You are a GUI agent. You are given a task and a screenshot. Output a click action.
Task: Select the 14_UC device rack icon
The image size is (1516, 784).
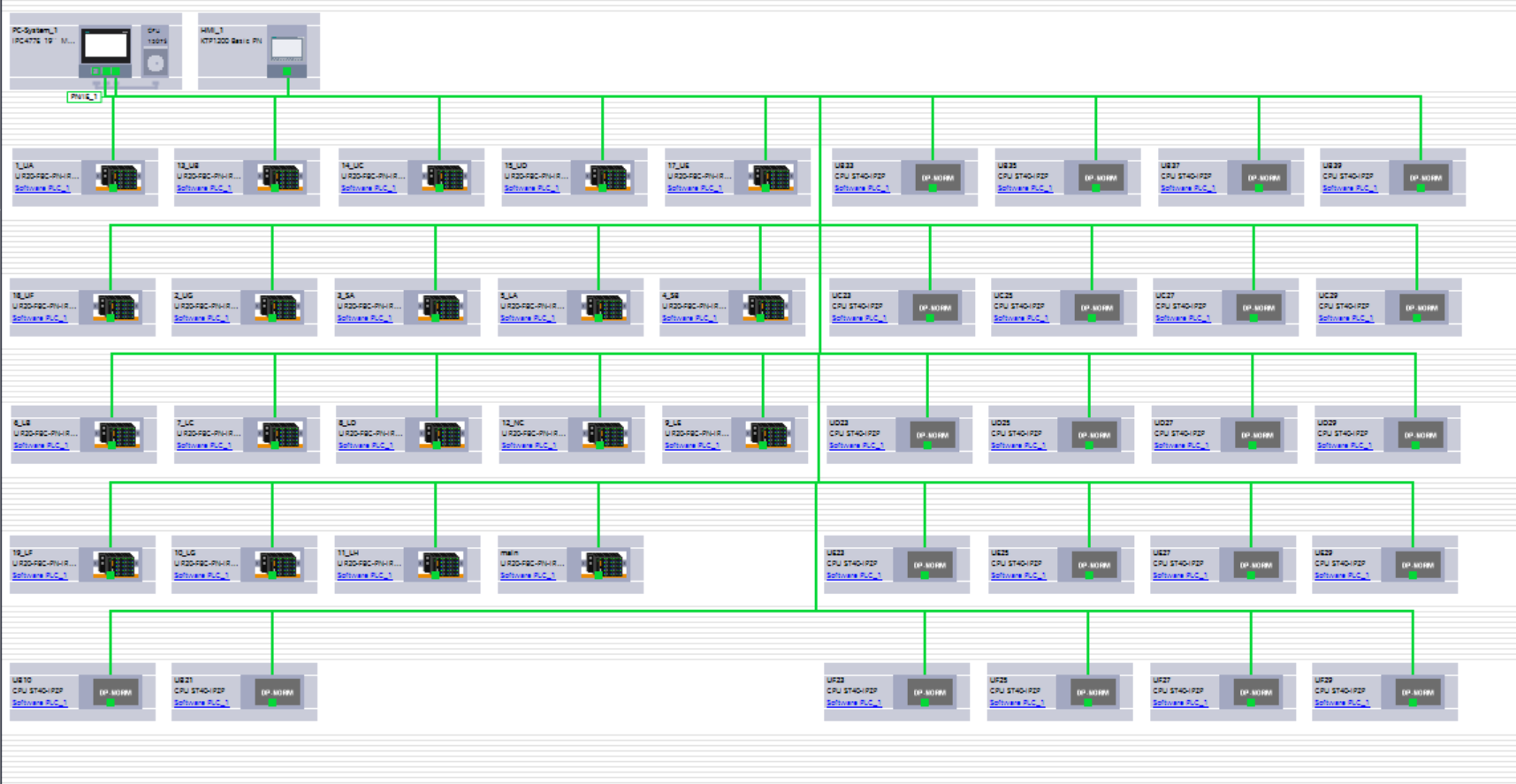[445, 178]
